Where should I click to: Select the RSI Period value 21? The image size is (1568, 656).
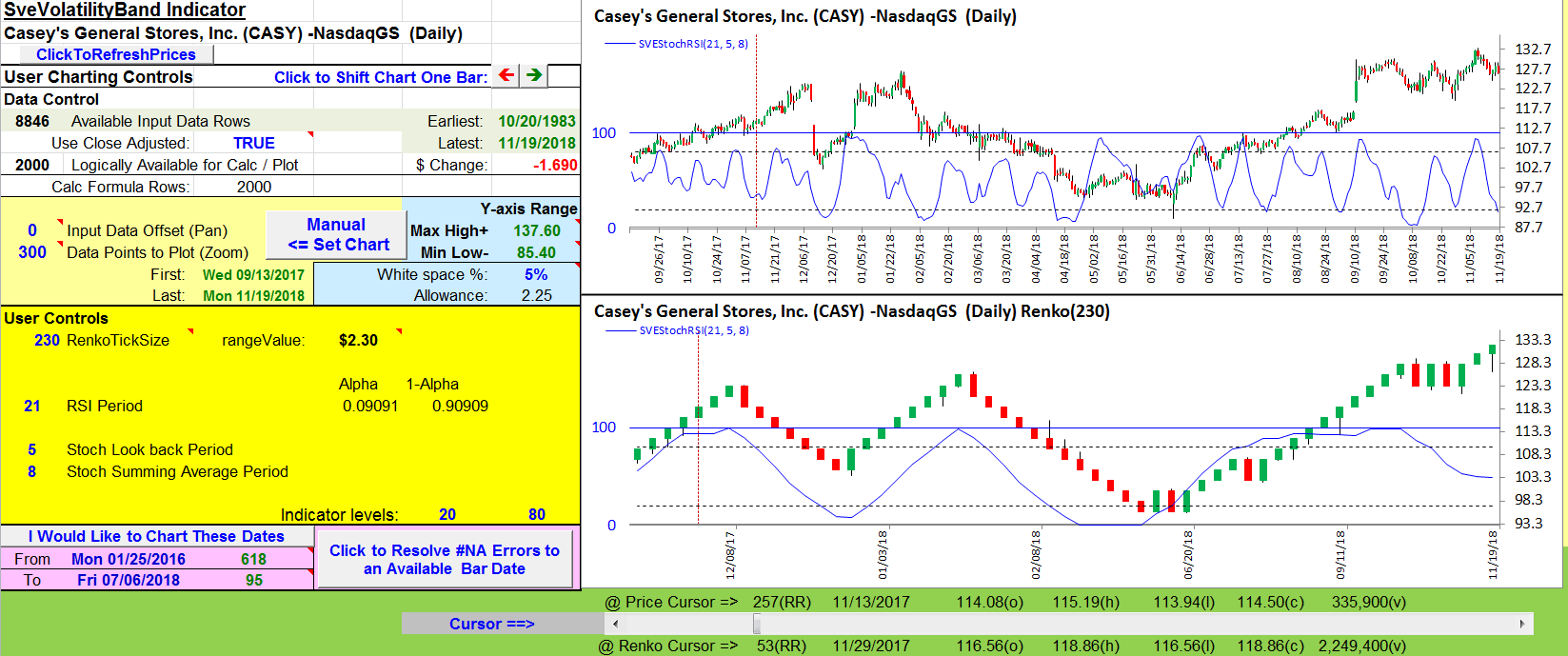(32, 406)
